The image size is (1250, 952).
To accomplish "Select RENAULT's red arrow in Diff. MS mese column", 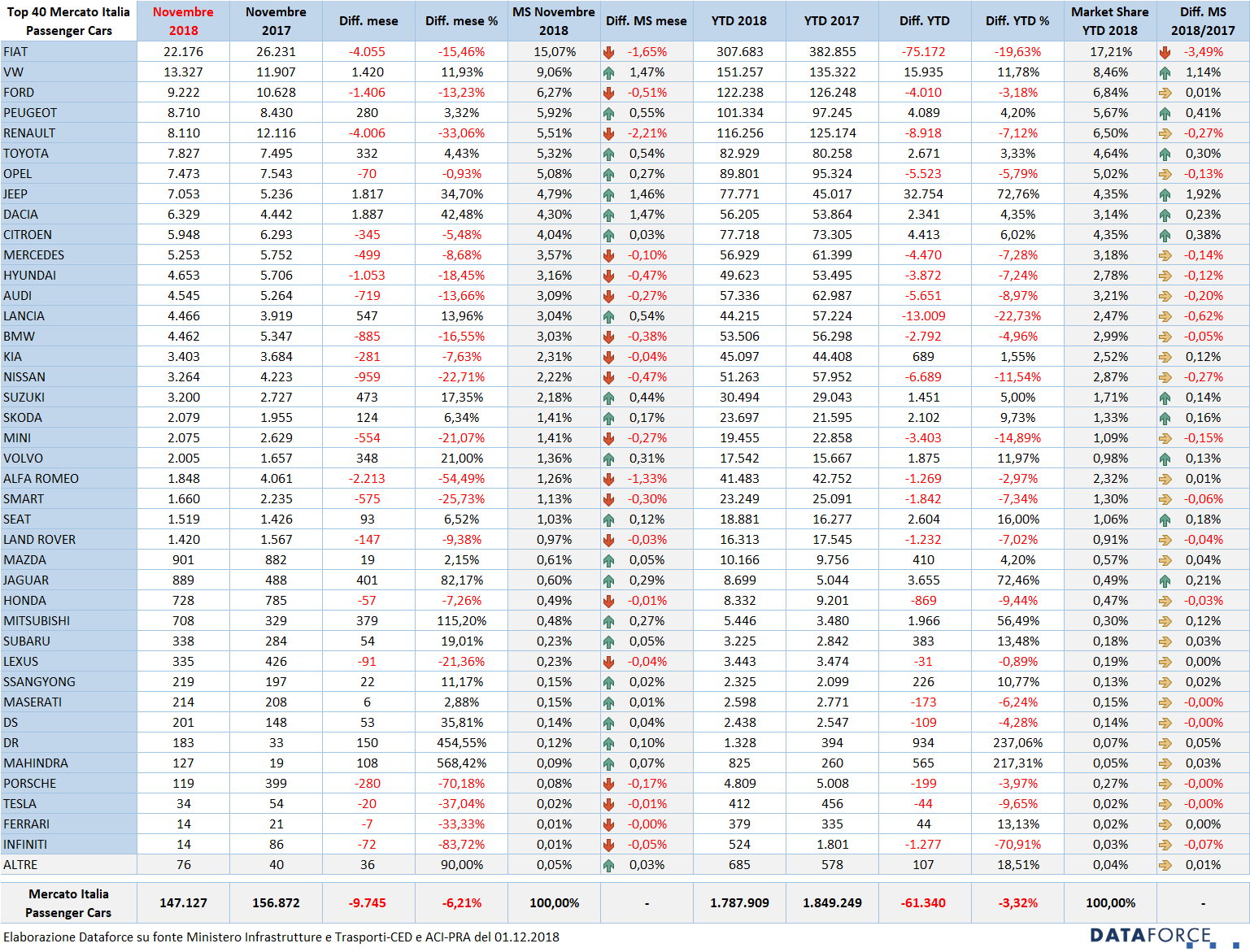I will pyautogui.click(x=608, y=133).
